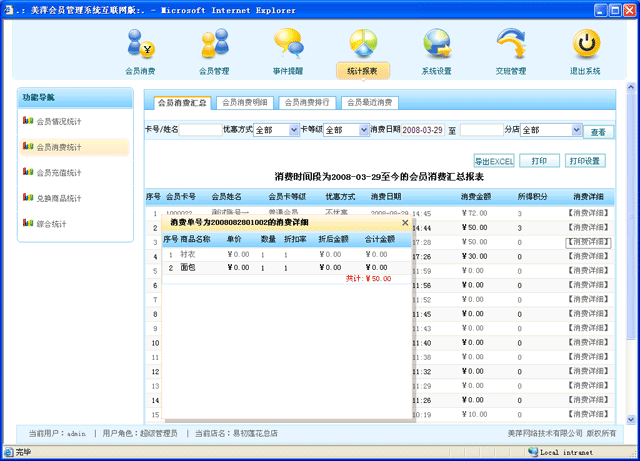Image resolution: width=640 pixels, height=461 pixels.
Task: Click the 卡号/姓名 input field
Action: click(x=200, y=130)
